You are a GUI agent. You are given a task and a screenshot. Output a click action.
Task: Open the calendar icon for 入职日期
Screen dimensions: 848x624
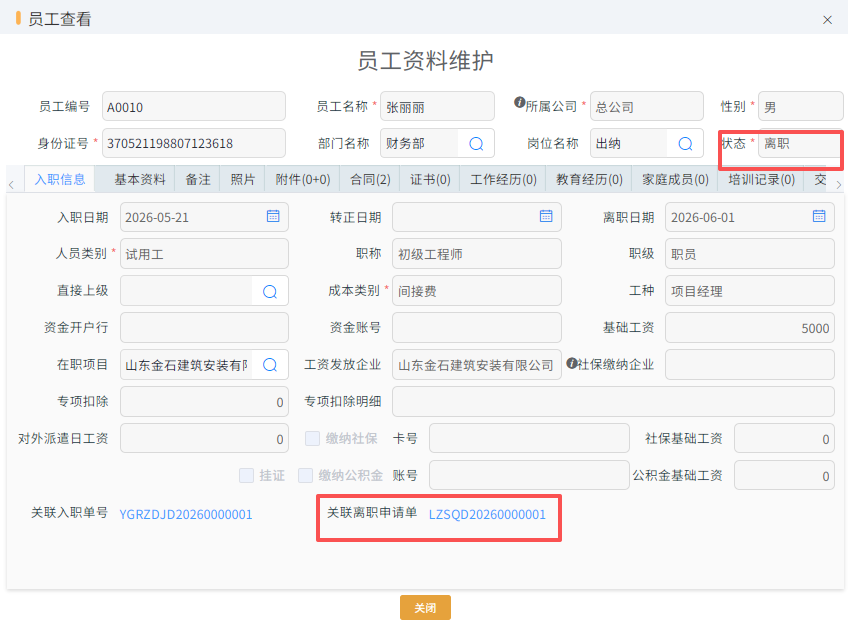(273, 216)
